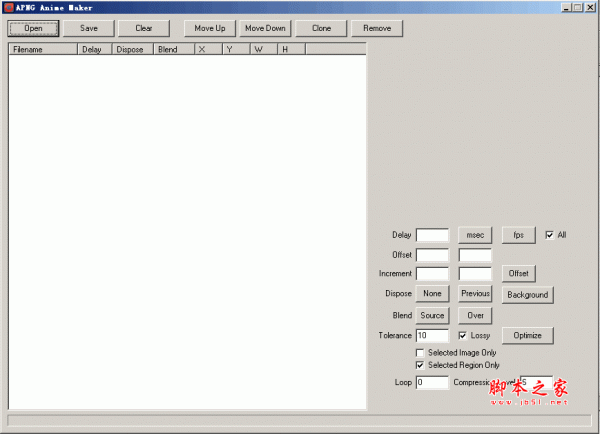Screen dimensions: 600x434
Task: Minimize the APNG Anime Maker window
Action: (x=566, y=8)
